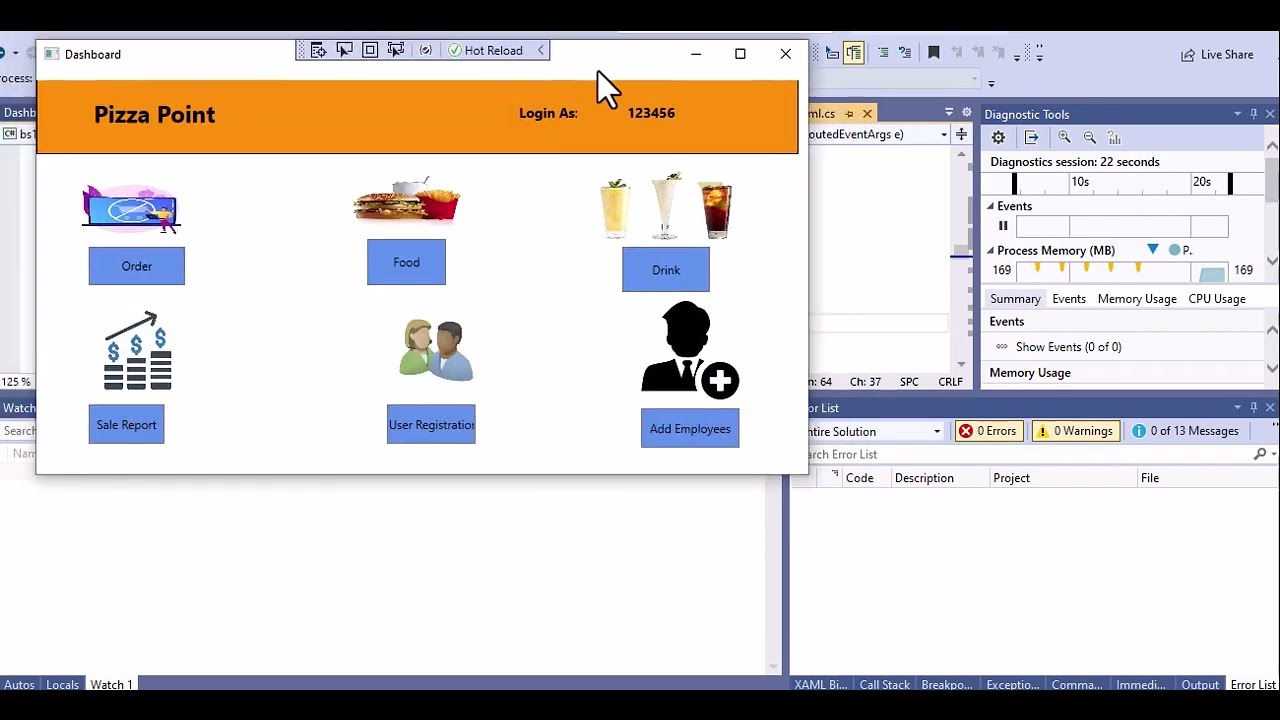1280x720 pixels.
Task: Collapse the Events graph section
Action: coord(991,206)
